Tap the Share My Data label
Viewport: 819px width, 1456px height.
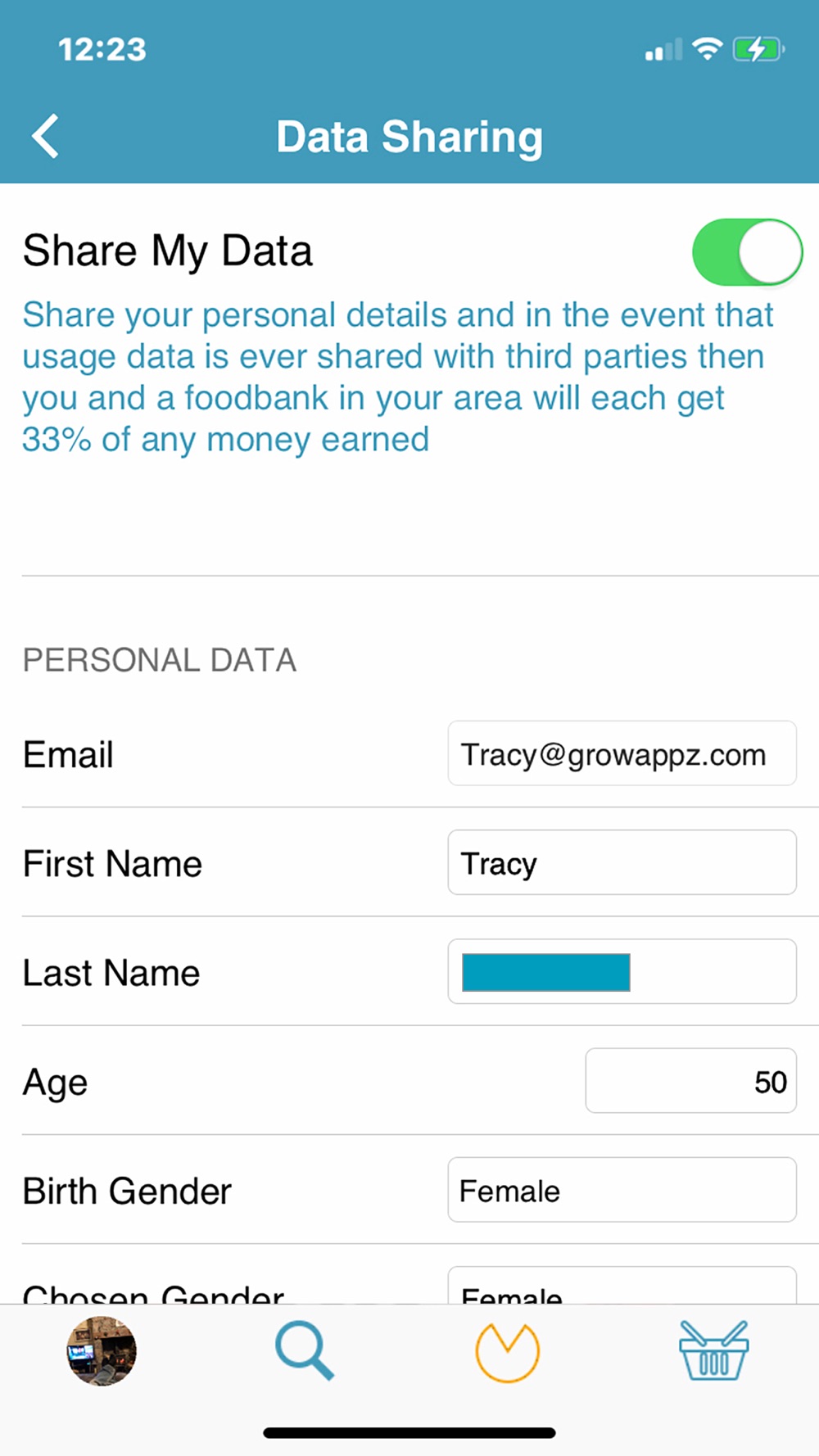pyautogui.click(x=168, y=251)
